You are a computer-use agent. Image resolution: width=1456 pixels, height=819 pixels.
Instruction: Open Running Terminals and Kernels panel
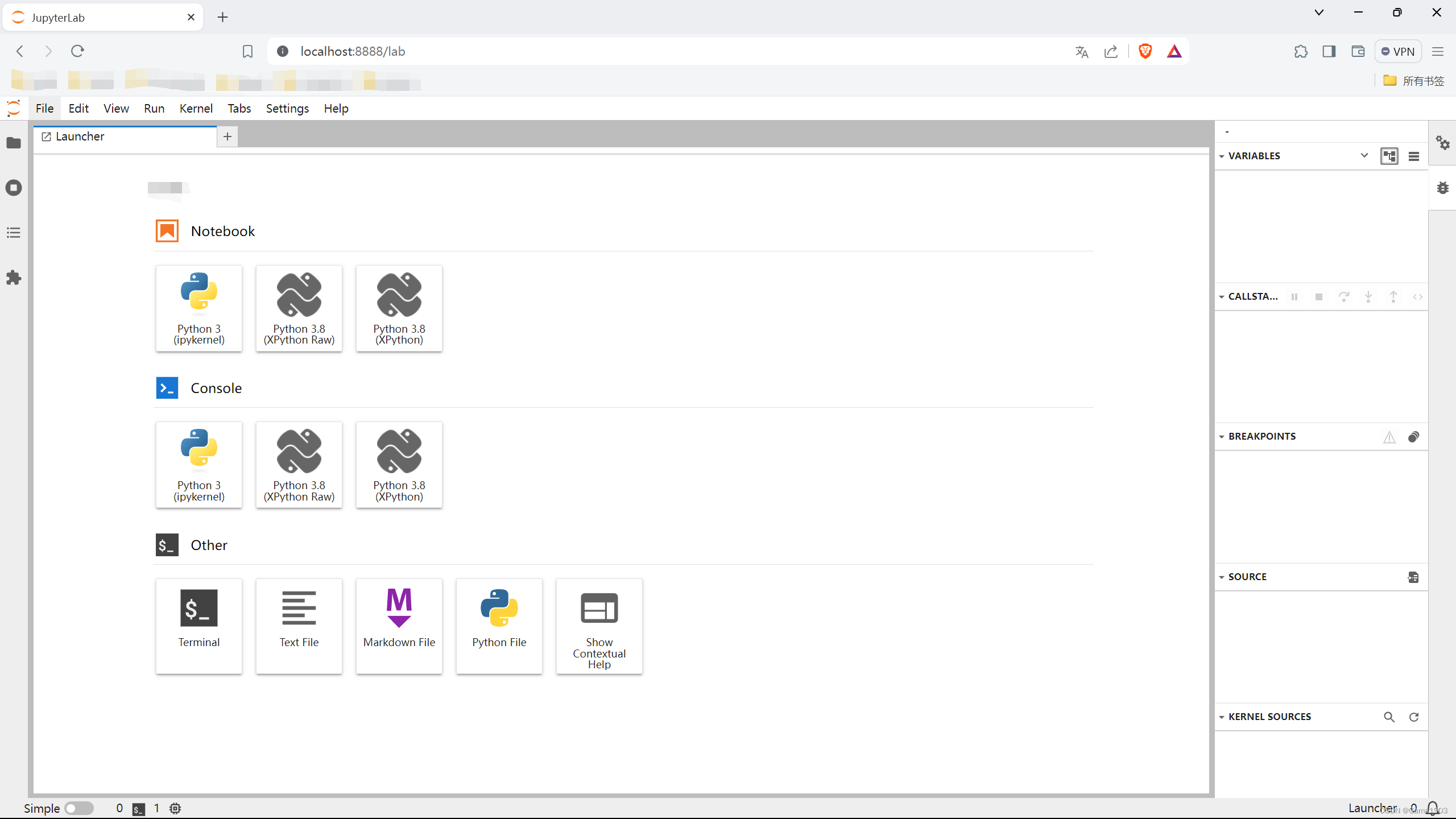(x=14, y=188)
